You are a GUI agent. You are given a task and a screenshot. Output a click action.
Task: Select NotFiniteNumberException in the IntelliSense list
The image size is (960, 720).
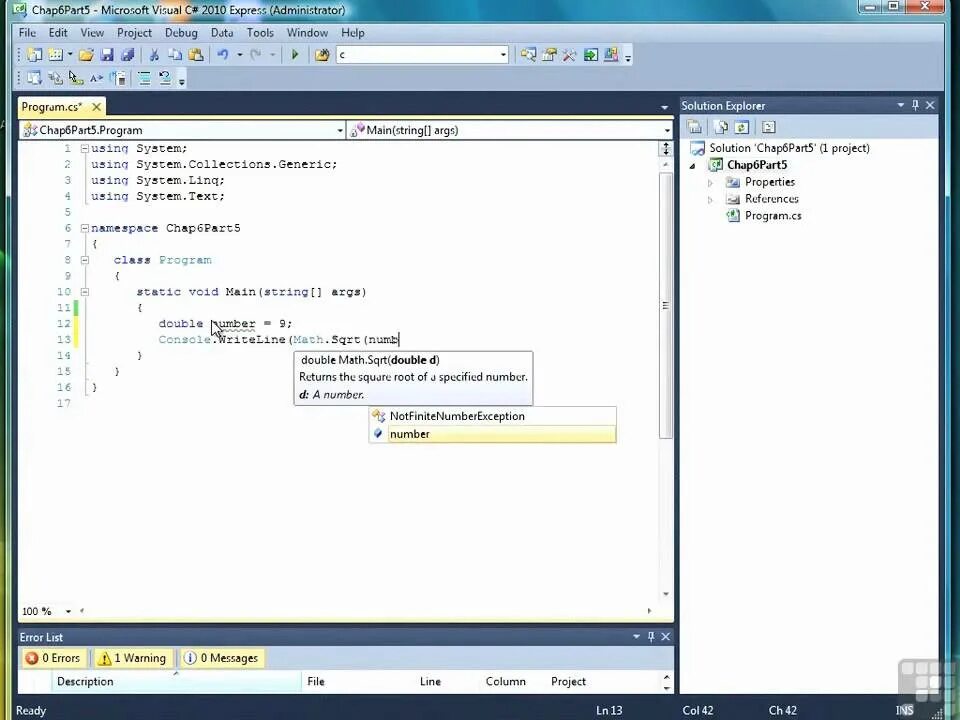click(x=493, y=416)
